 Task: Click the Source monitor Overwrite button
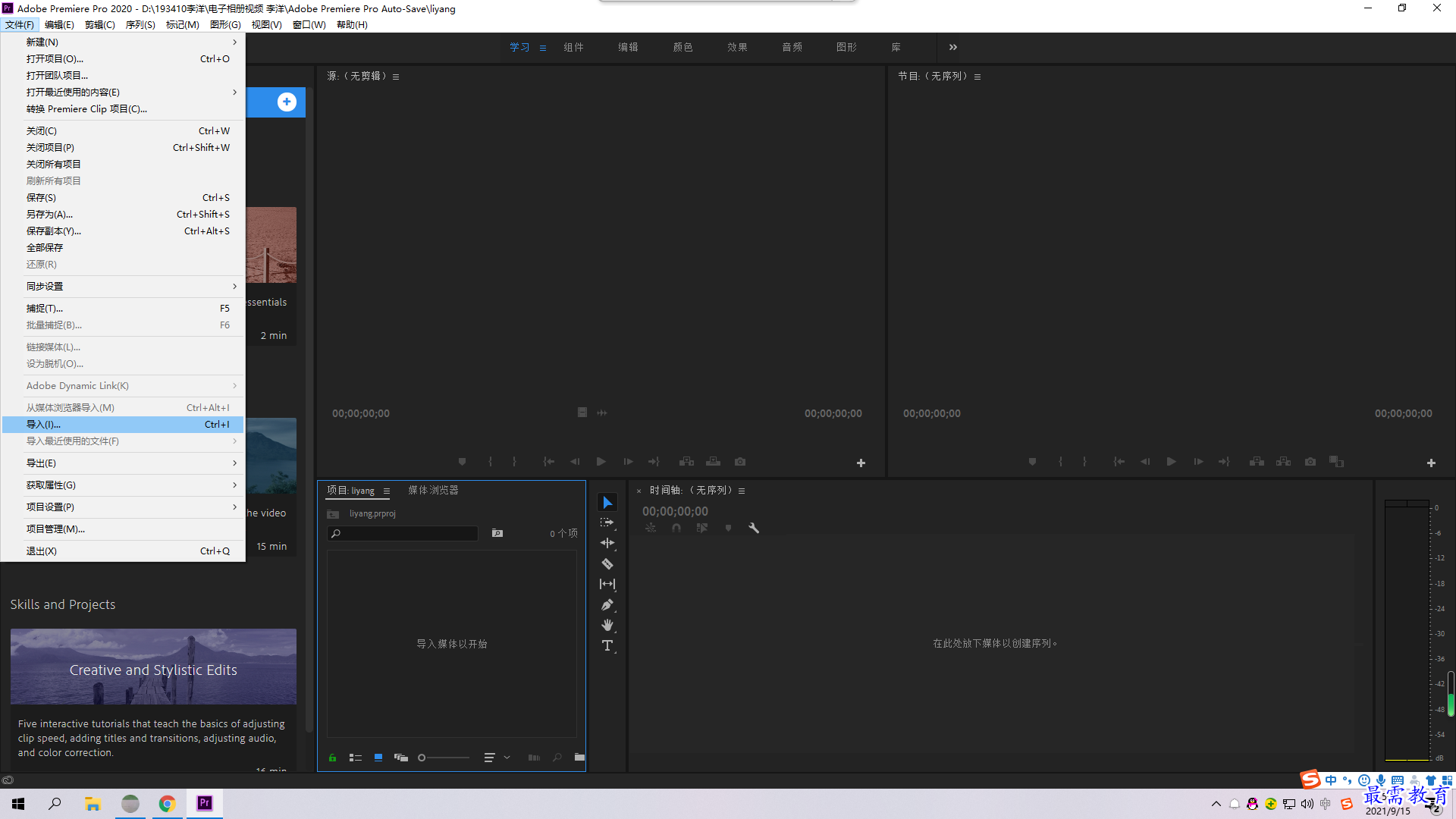(x=714, y=461)
